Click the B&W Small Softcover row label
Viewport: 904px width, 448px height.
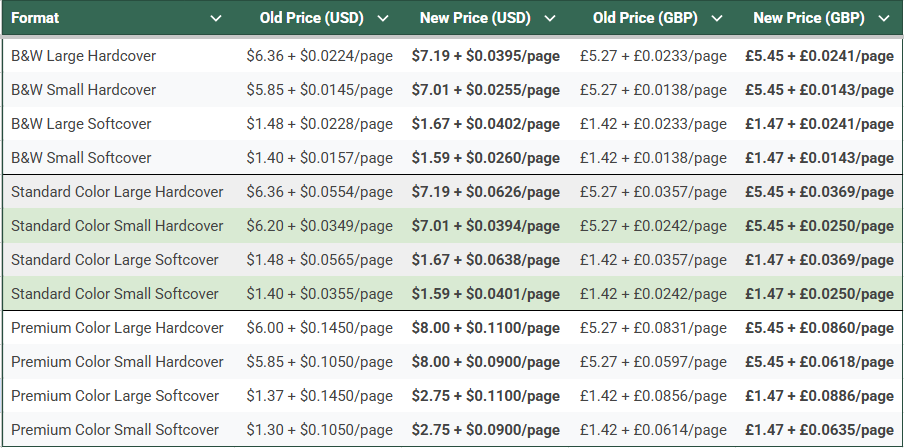[81, 158]
